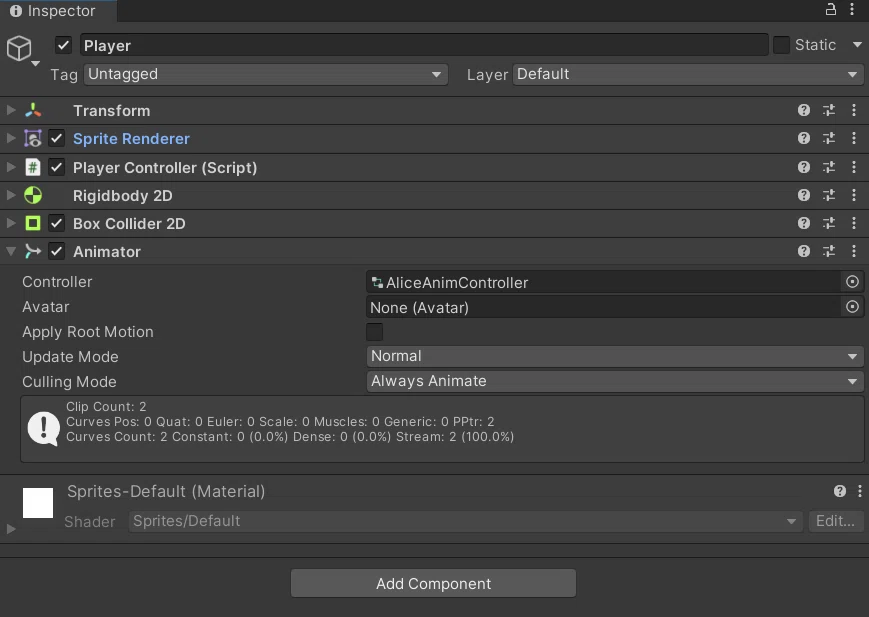The image size is (869, 617).
Task: Click the Player name input field
Action: [x=424, y=45]
